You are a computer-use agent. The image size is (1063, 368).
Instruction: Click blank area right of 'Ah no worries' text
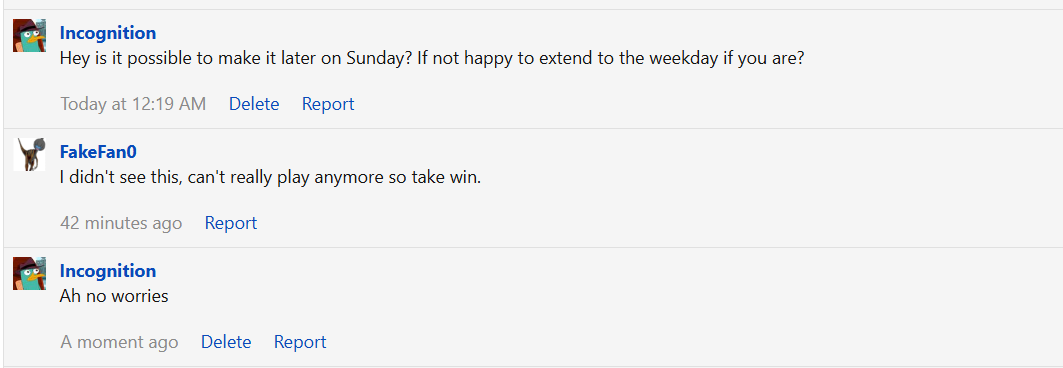pyautogui.click(x=610, y=296)
